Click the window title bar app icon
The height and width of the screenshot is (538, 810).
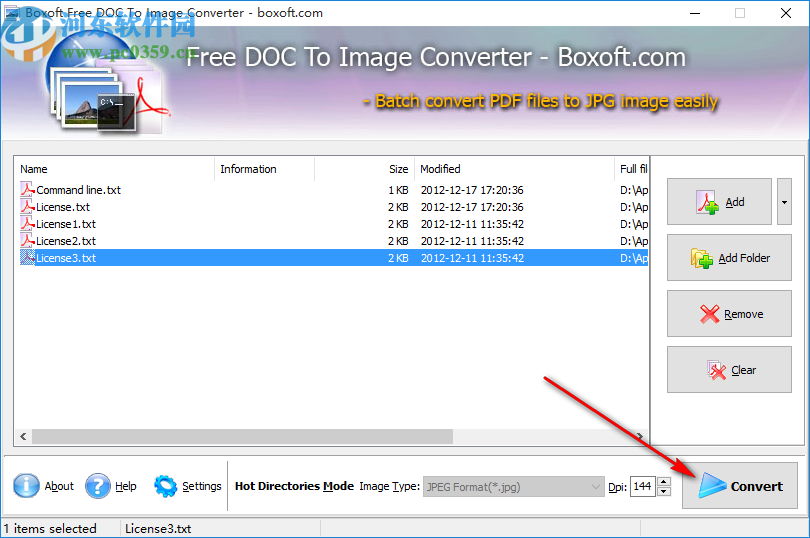click(x=12, y=13)
